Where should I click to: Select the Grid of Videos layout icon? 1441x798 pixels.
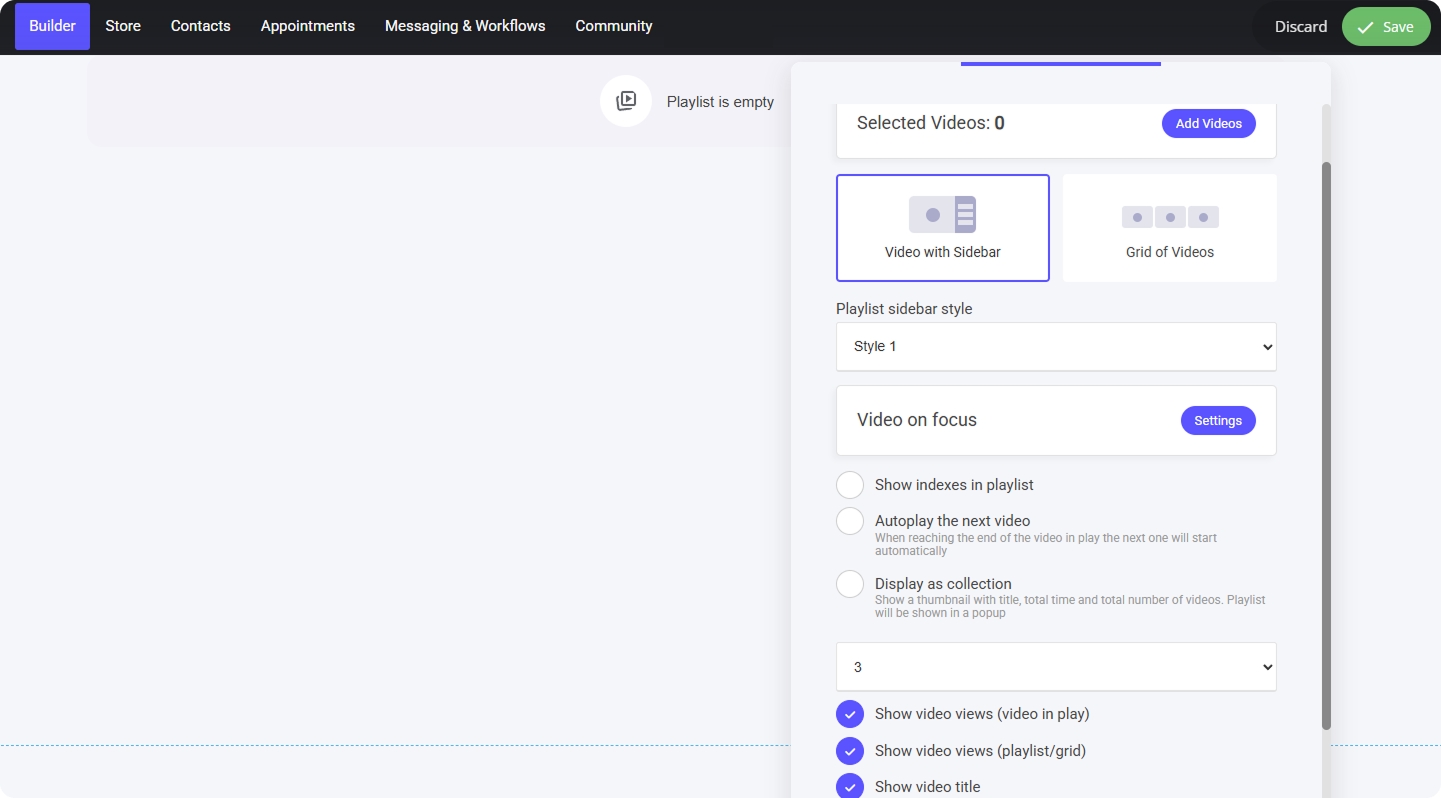tap(1169, 217)
